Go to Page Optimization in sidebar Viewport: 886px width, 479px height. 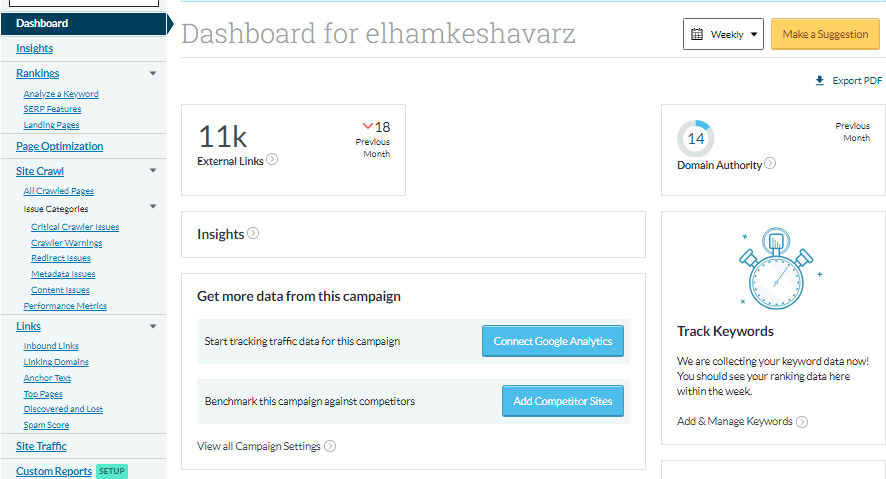59,146
